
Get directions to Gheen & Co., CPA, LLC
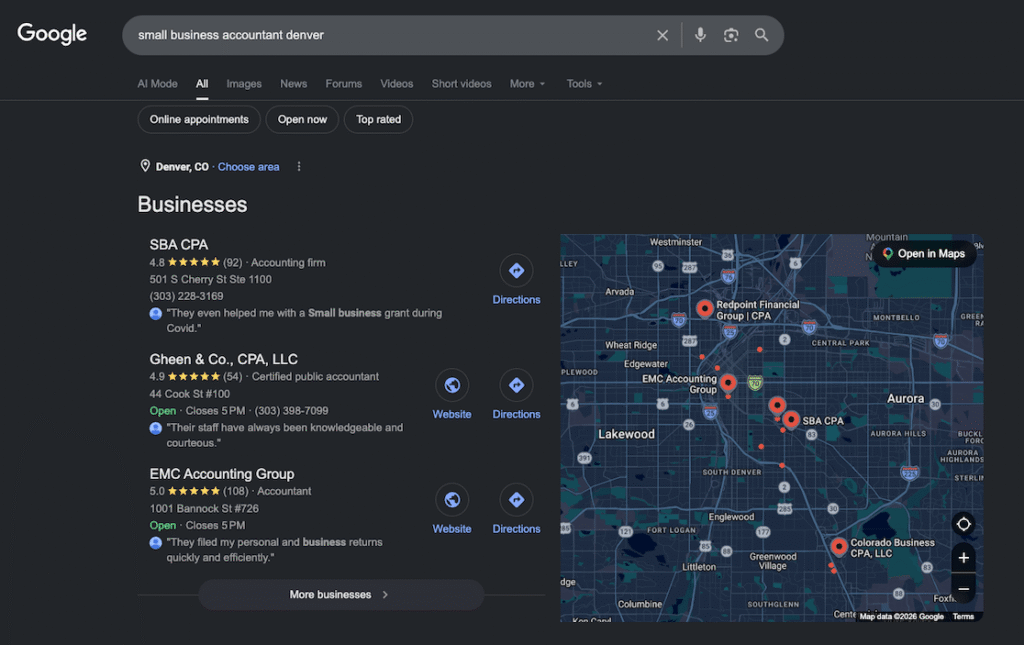(516, 396)
